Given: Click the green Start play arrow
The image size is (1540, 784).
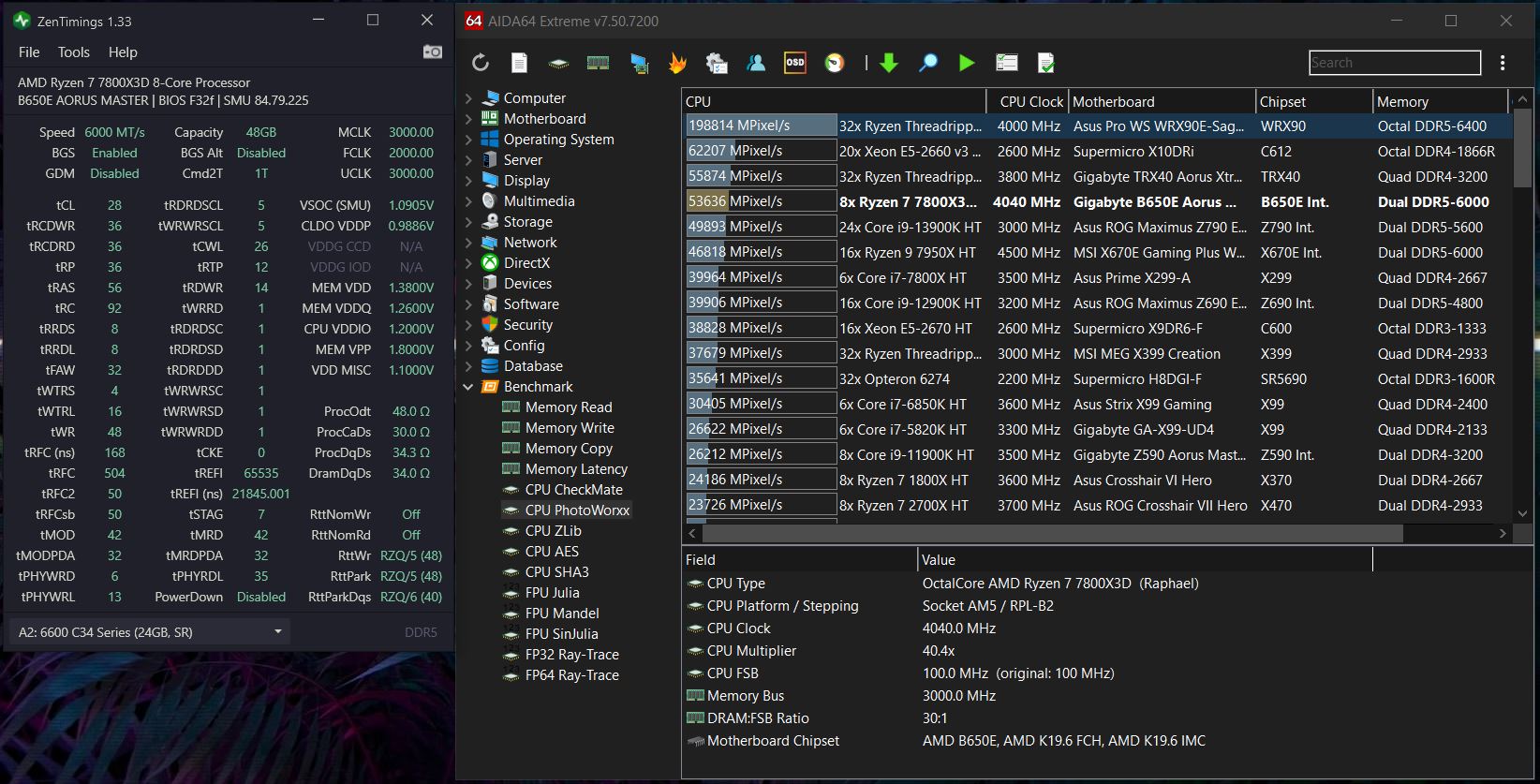Looking at the screenshot, I should [x=967, y=63].
